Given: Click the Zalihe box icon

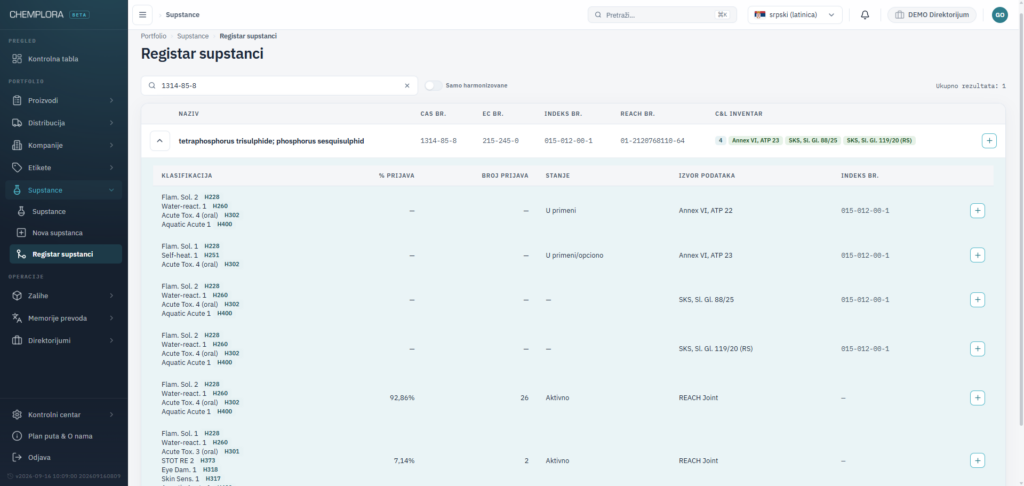Looking at the screenshot, I should [17, 296].
